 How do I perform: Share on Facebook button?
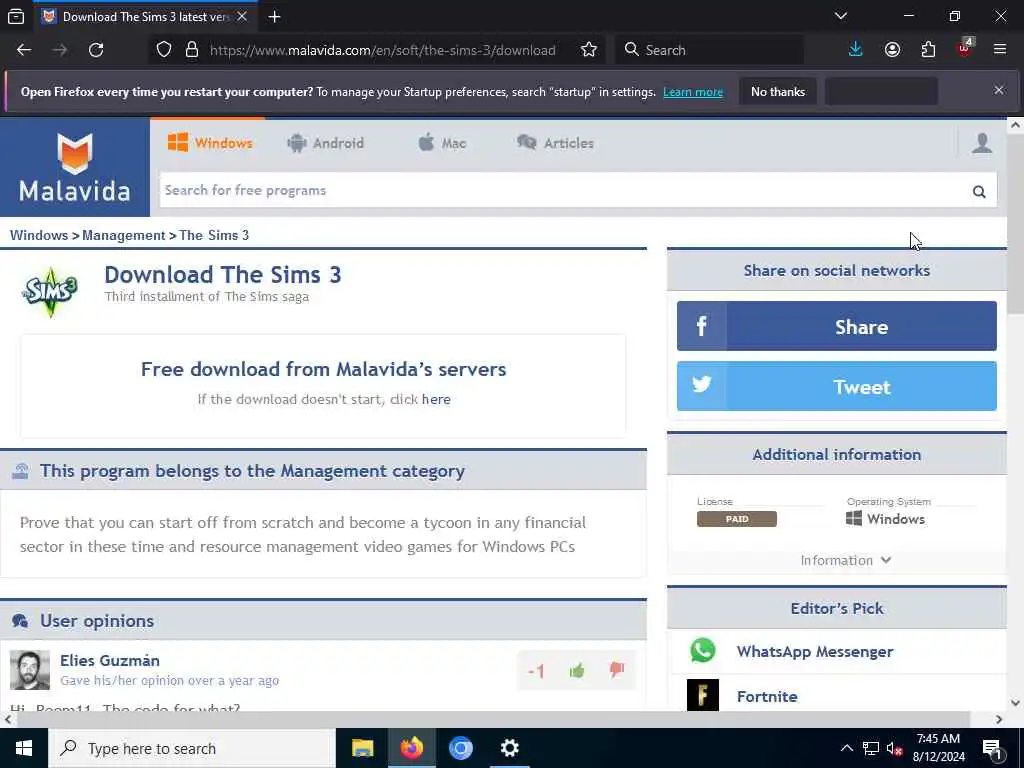point(837,326)
